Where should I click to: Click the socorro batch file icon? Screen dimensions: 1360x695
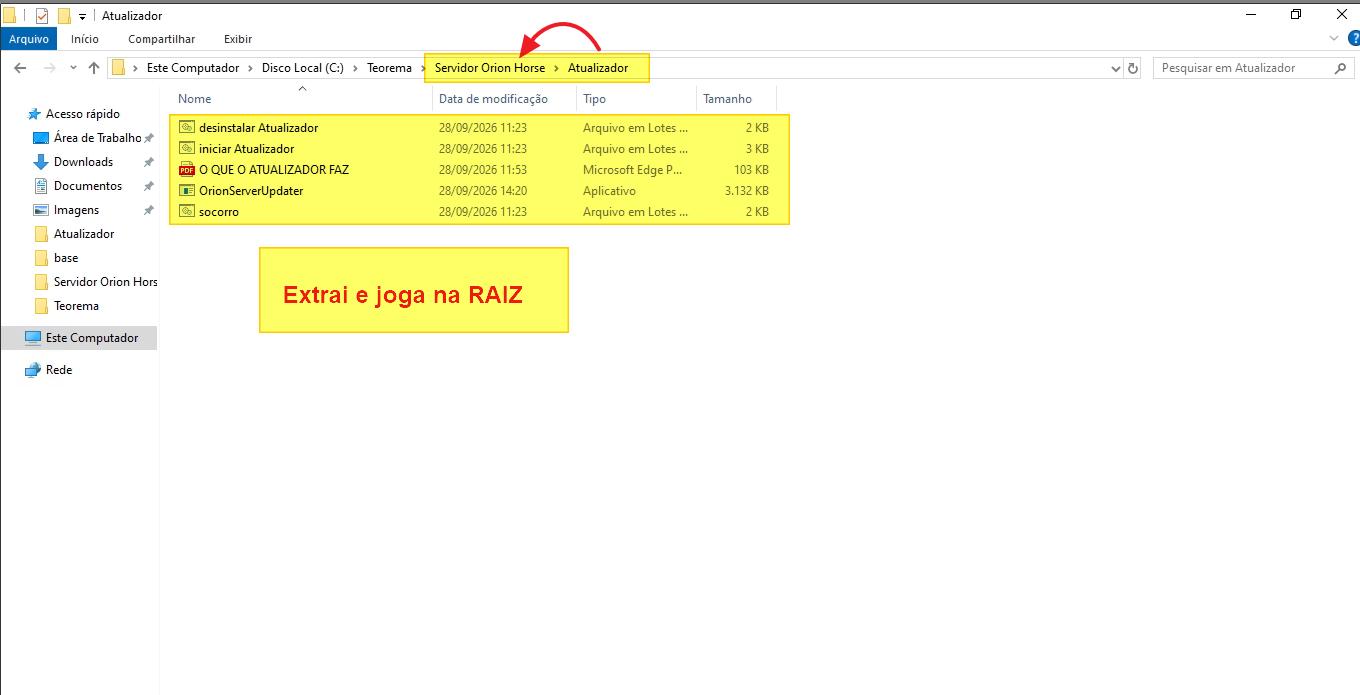click(x=186, y=212)
